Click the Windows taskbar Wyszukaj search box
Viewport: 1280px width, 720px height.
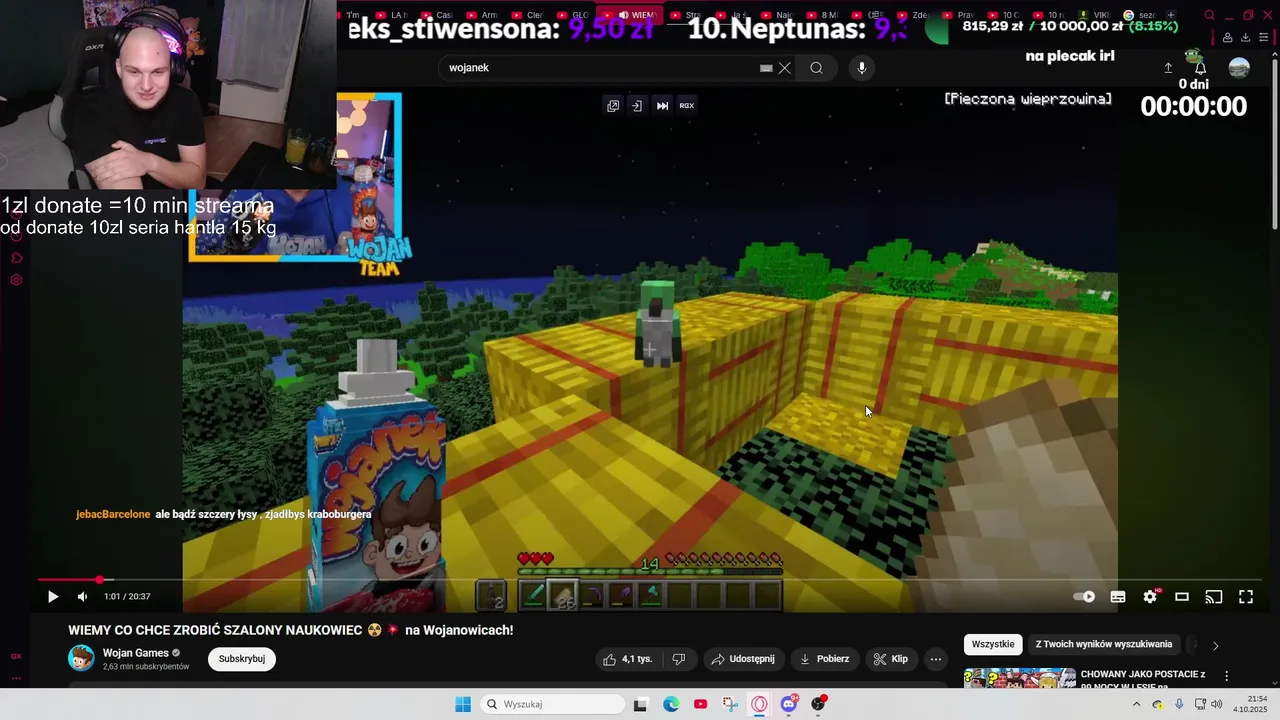552,704
